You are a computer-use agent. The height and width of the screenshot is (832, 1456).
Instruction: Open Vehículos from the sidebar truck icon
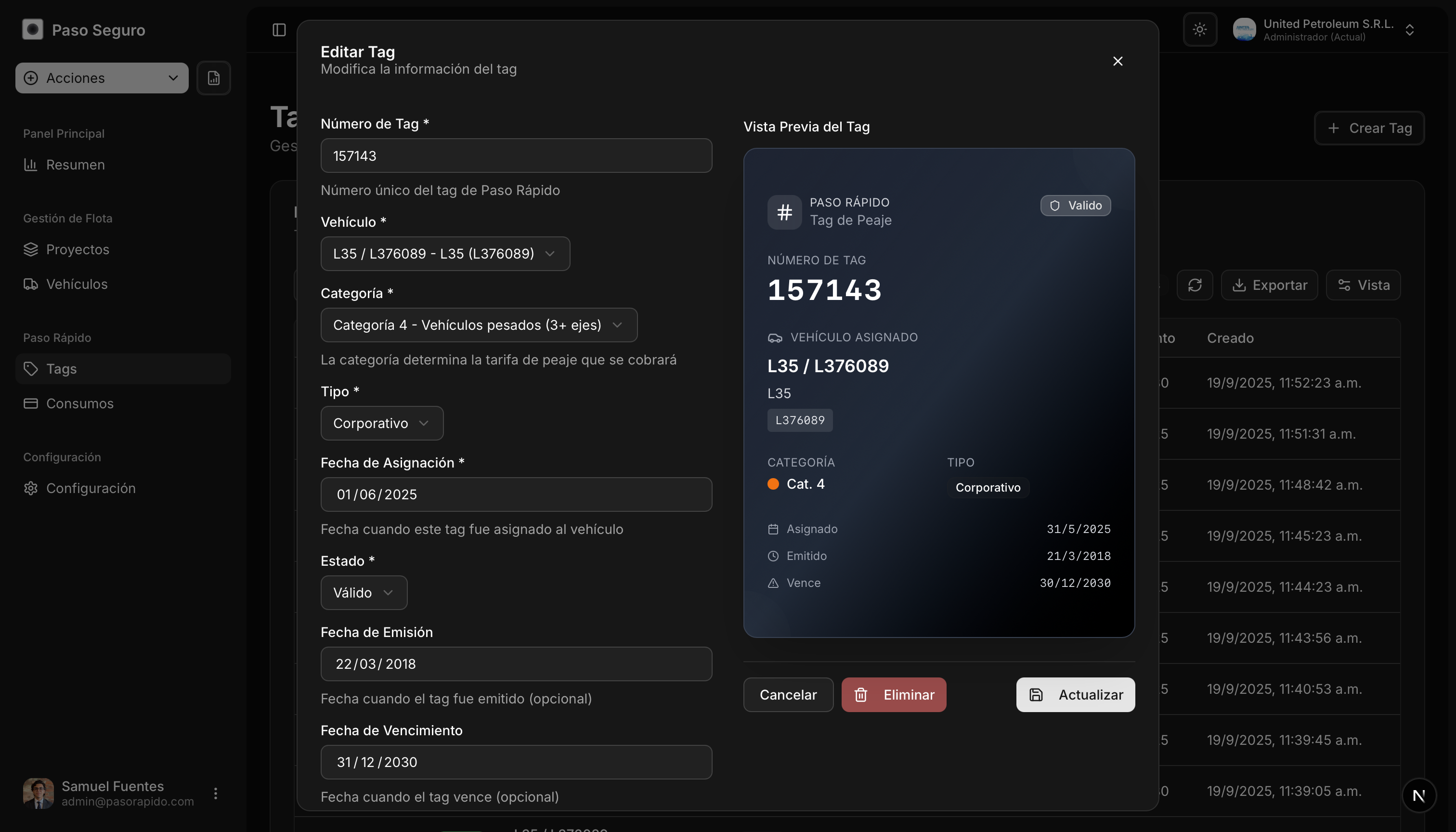tap(31, 284)
